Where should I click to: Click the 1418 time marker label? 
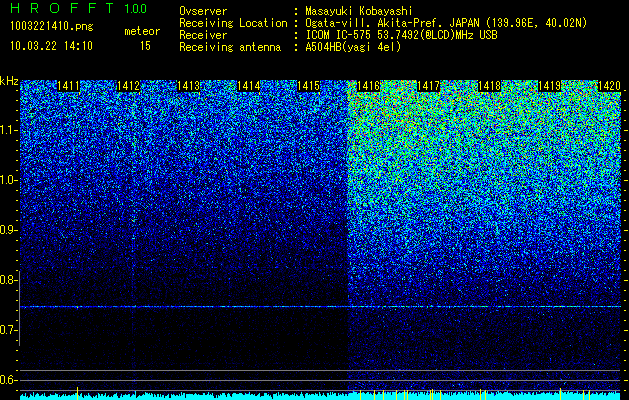click(489, 86)
